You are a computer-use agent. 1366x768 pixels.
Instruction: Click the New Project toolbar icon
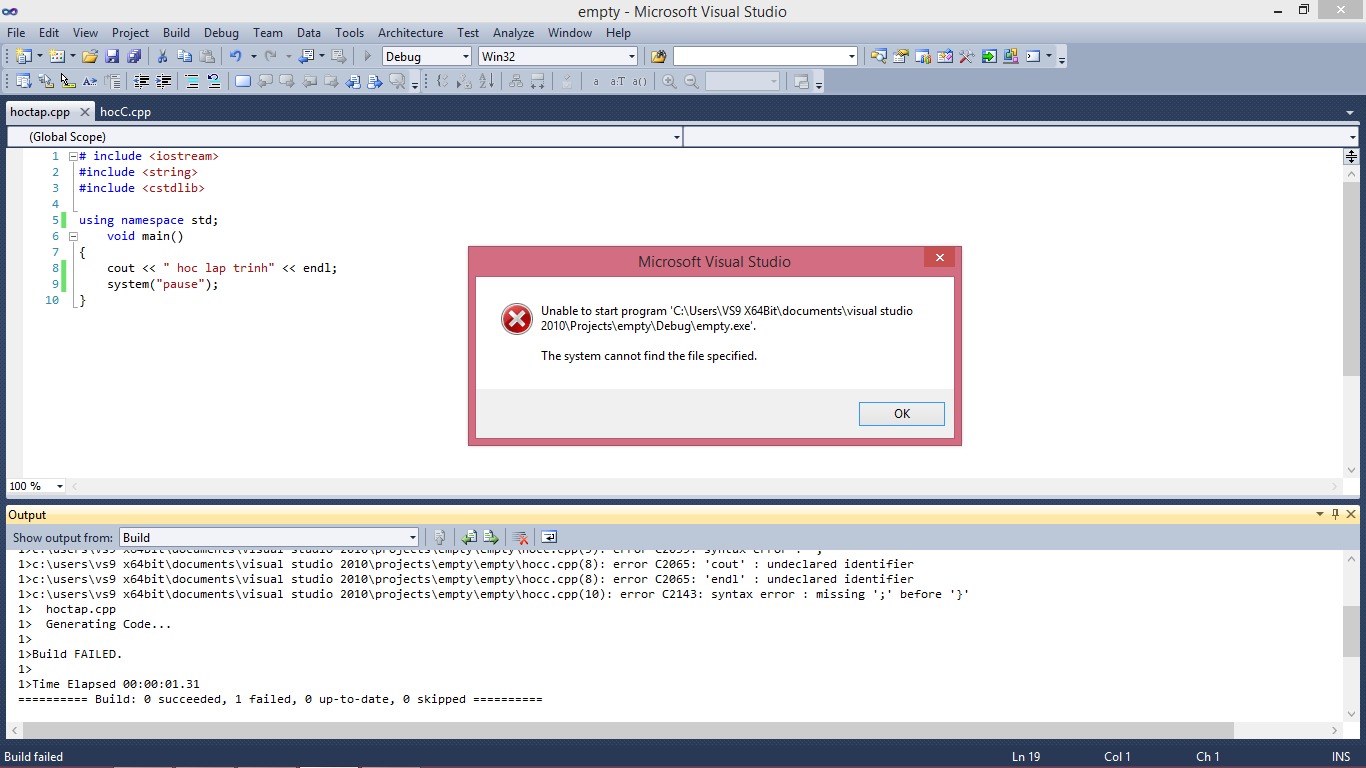pos(23,56)
